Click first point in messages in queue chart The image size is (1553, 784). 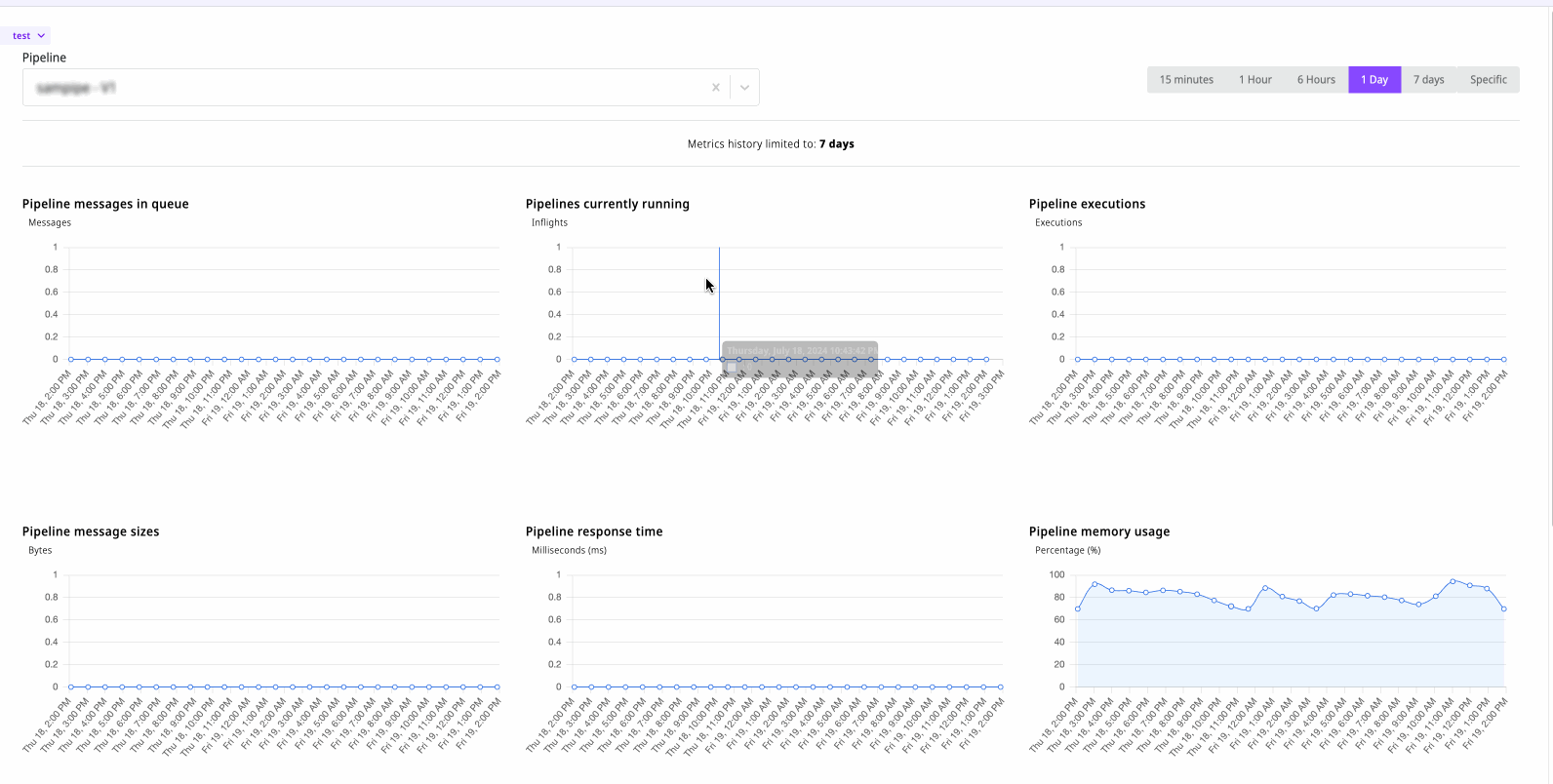pyautogui.click(x=71, y=360)
